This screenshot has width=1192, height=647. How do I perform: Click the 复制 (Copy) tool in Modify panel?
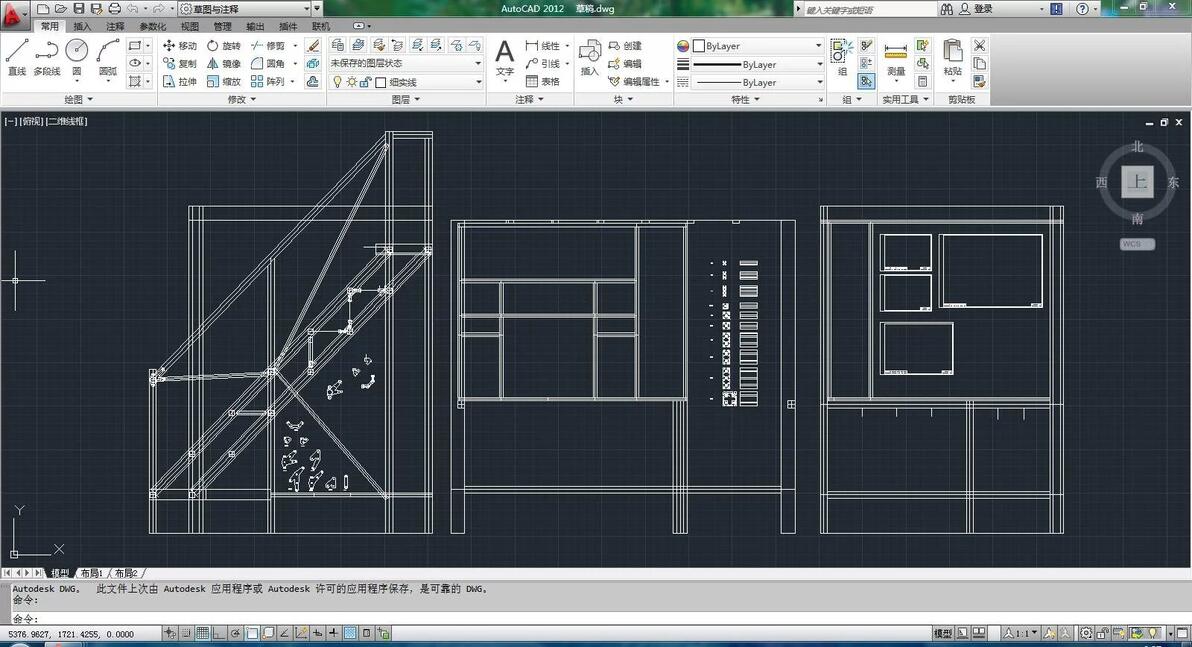(x=179, y=64)
